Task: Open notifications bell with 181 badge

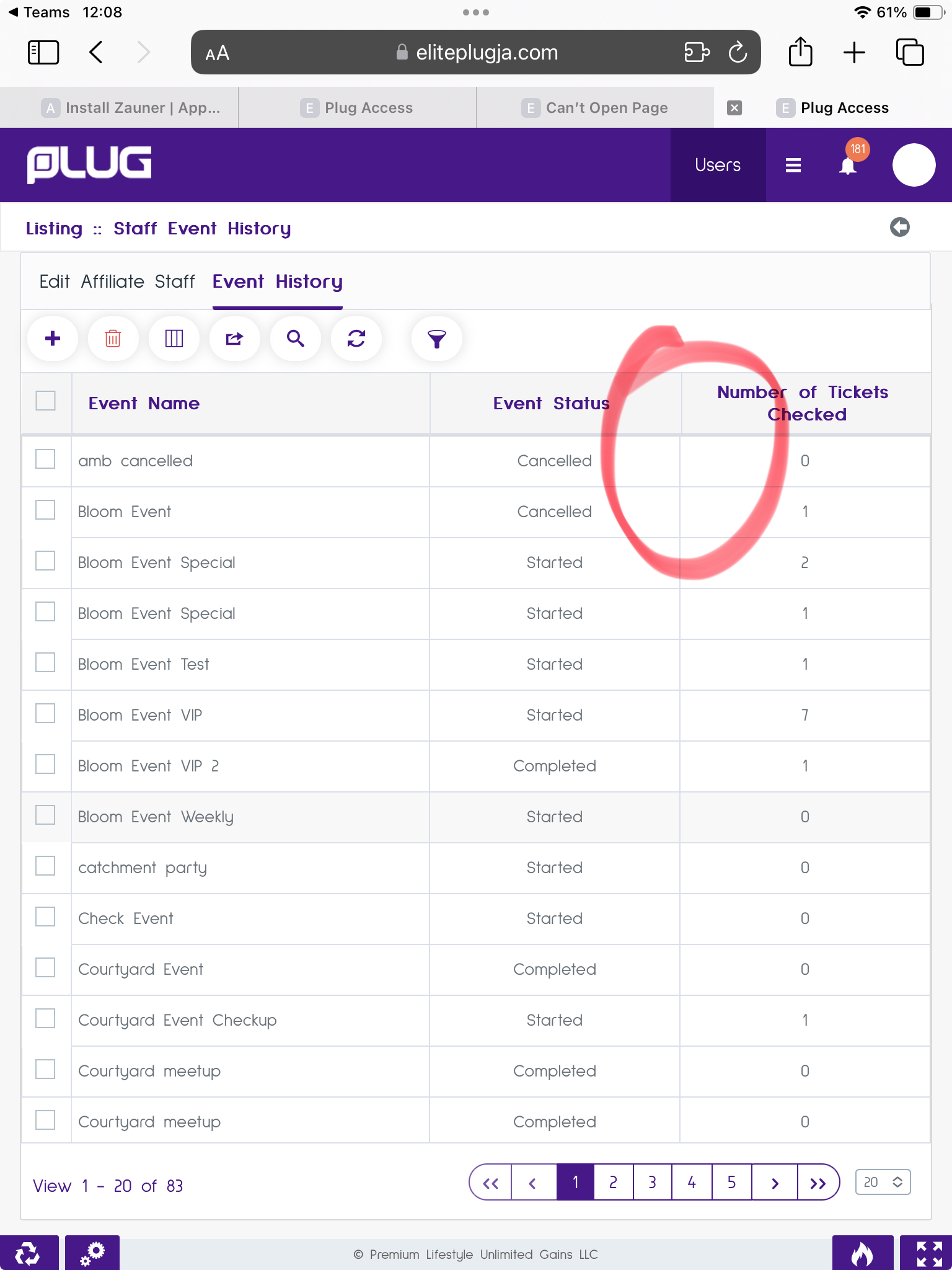Action: pos(848,165)
